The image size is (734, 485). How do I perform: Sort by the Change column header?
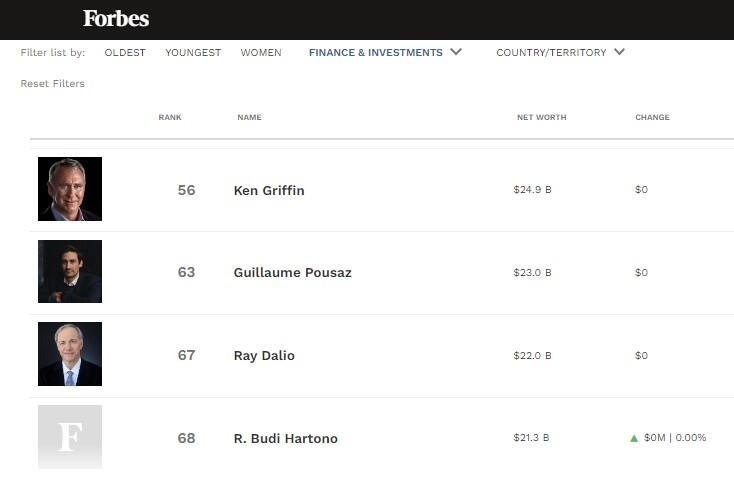click(x=653, y=117)
